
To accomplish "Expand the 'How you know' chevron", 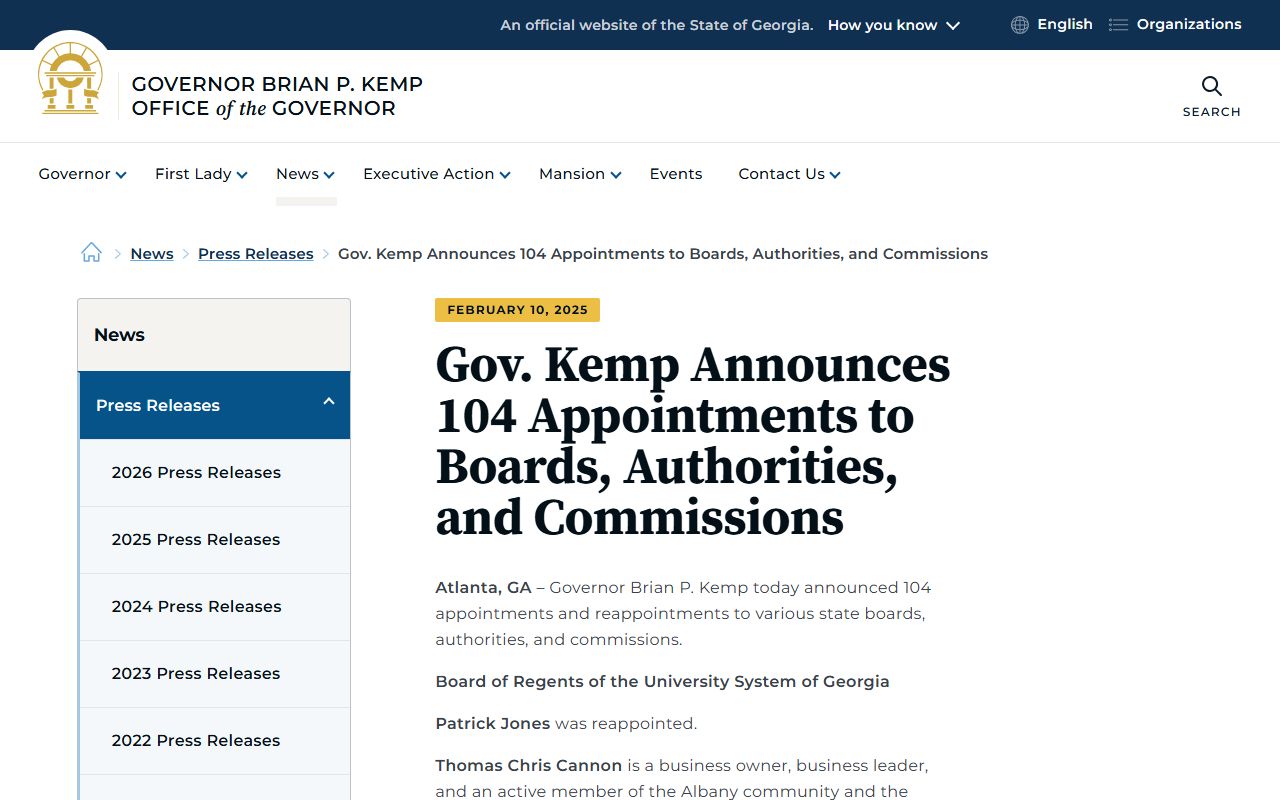I will (953, 26).
